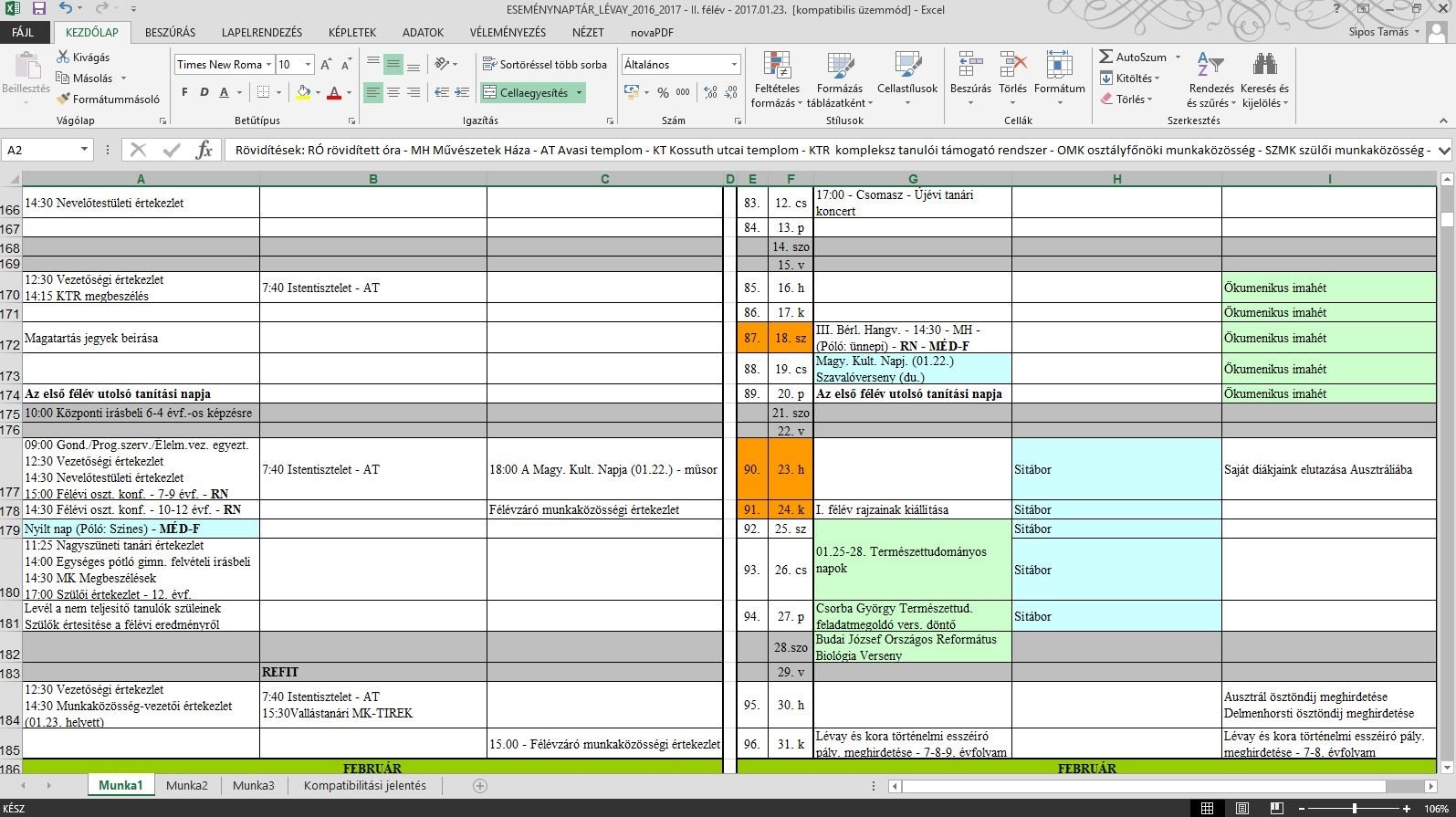Image resolution: width=1456 pixels, height=817 pixels.
Task: Click the Keresés és kijelölés binoculars icon
Action: coord(1264,66)
